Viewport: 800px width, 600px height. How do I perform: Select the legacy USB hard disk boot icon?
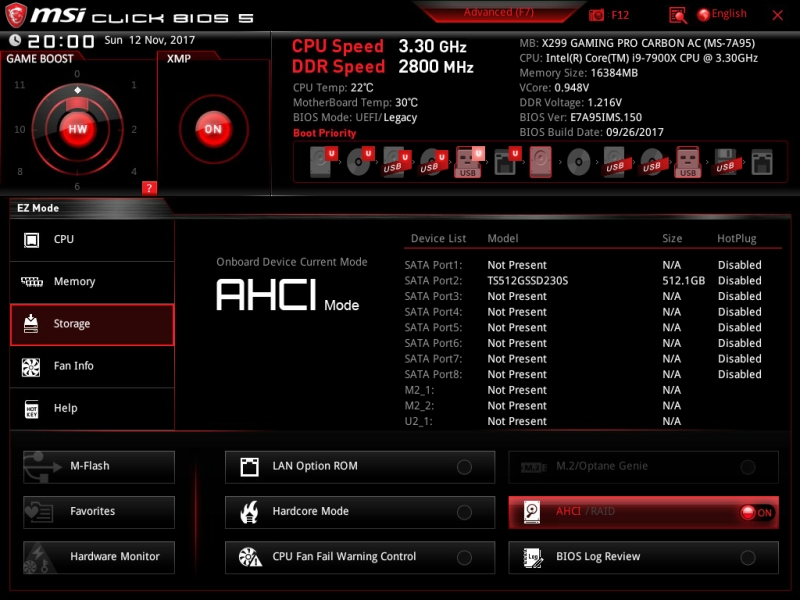point(615,162)
